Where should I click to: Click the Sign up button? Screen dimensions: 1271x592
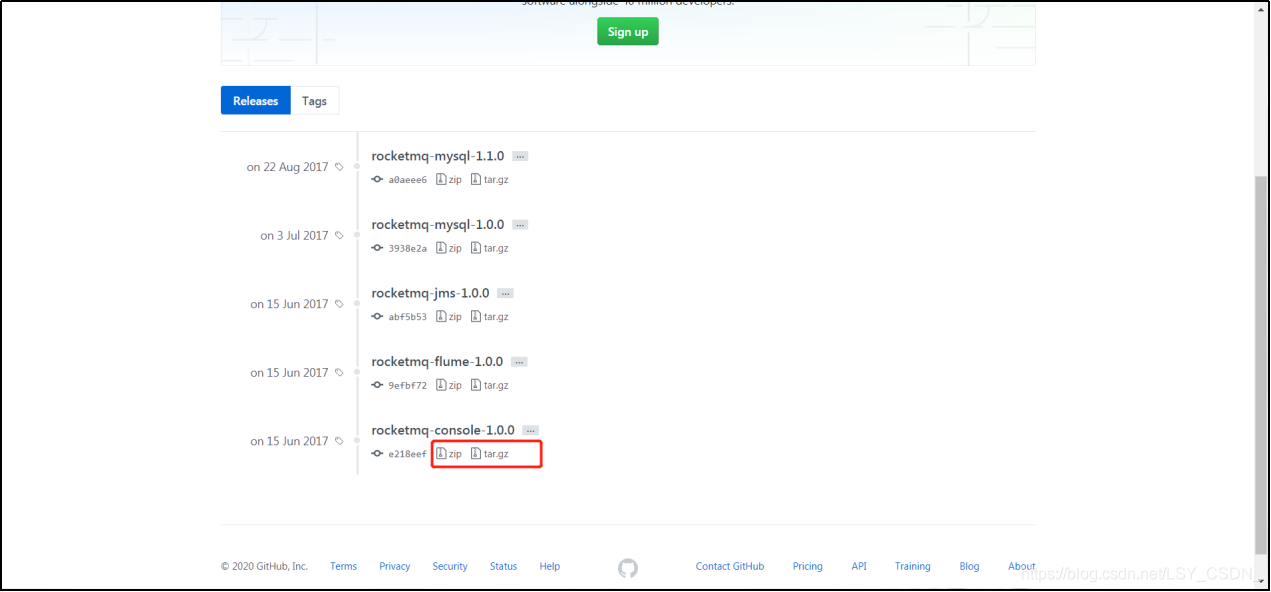(x=627, y=31)
